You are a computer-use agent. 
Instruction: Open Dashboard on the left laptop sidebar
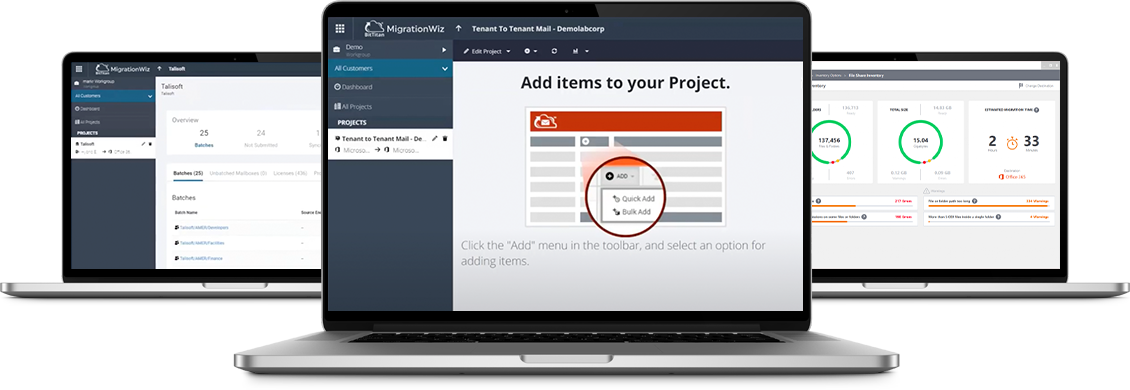(x=87, y=108)
